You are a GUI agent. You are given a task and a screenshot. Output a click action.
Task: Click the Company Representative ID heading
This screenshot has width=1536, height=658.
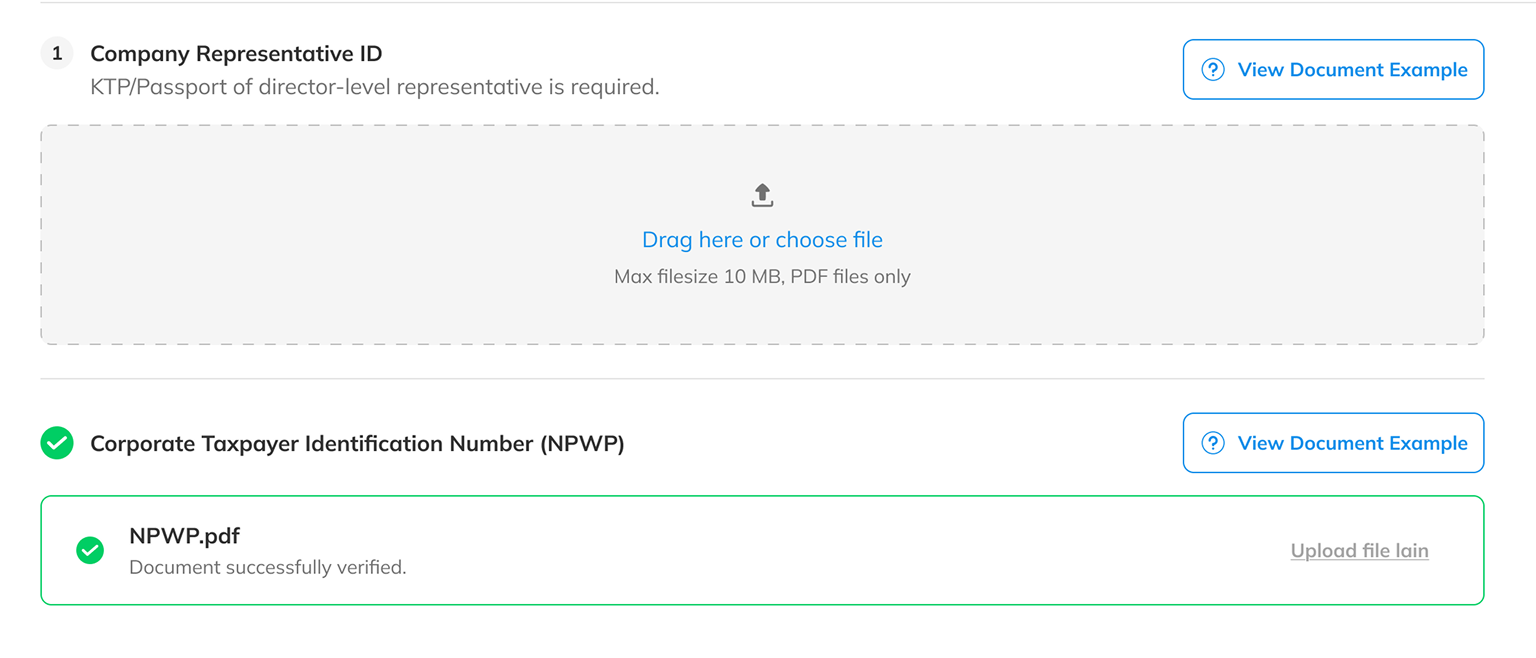(236, 54)
